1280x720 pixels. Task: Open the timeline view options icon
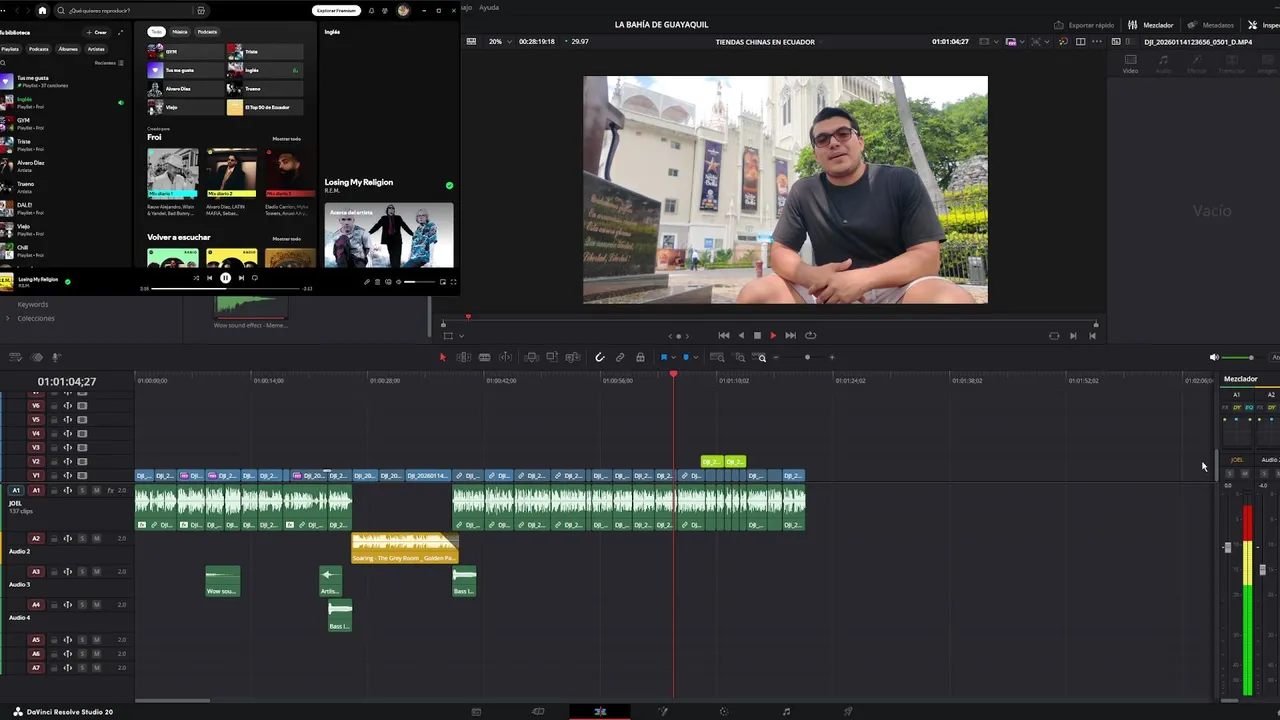(15, 357)
